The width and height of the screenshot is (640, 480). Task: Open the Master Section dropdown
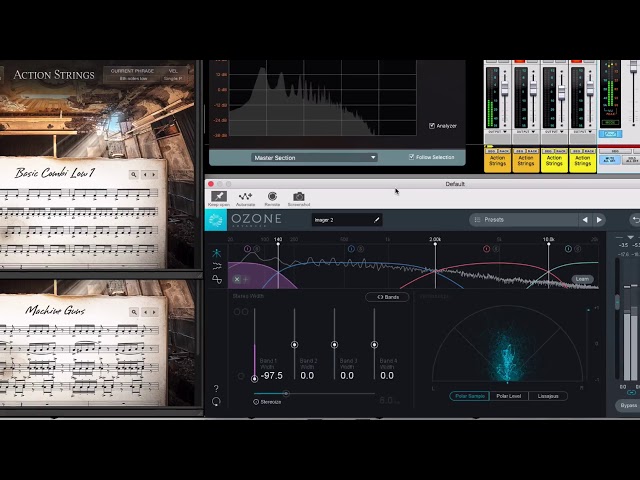pyautogui.click(x=314, y=158)
